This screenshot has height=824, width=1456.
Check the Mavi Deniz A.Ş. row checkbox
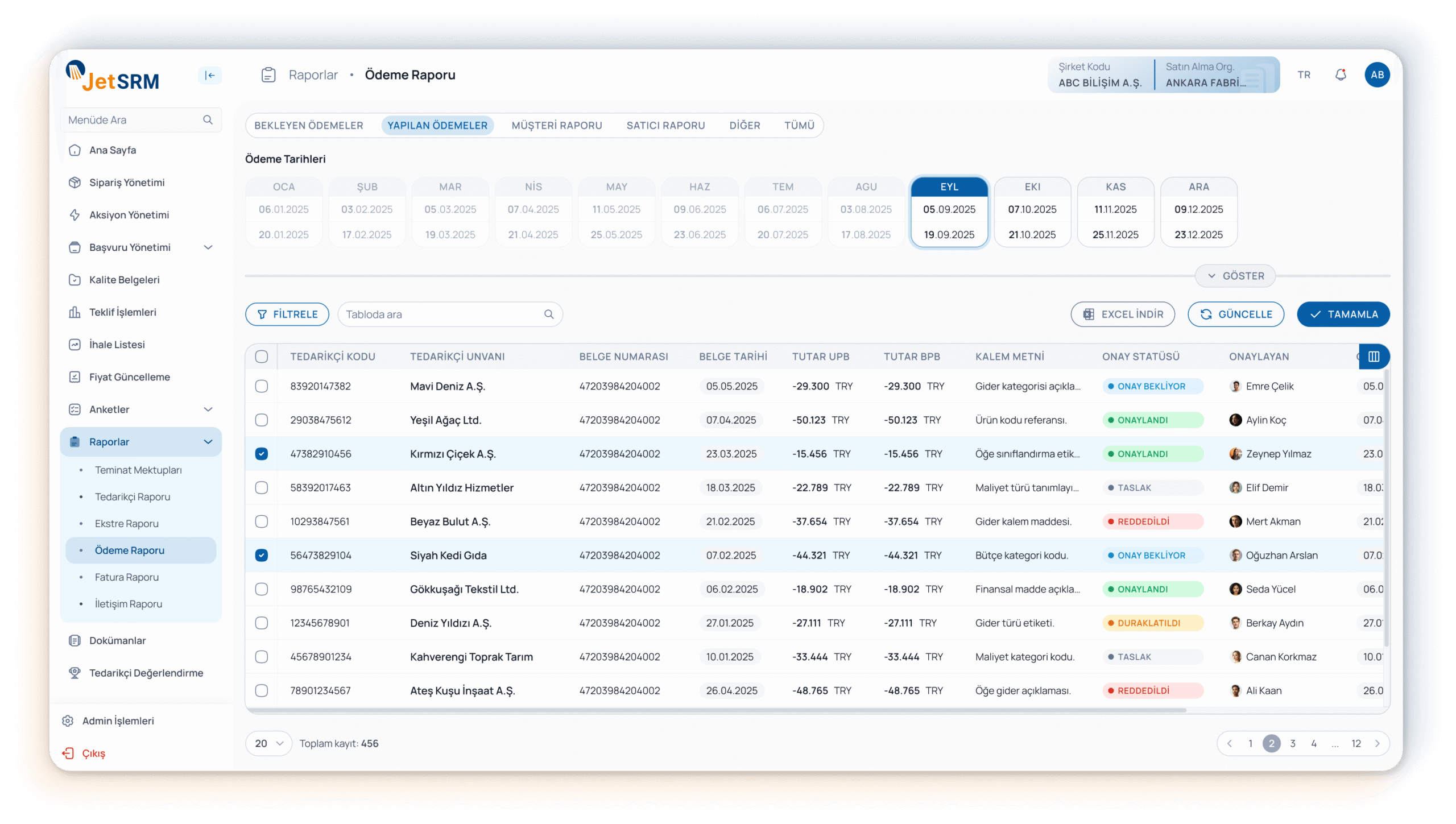click(x=262, y=387)
